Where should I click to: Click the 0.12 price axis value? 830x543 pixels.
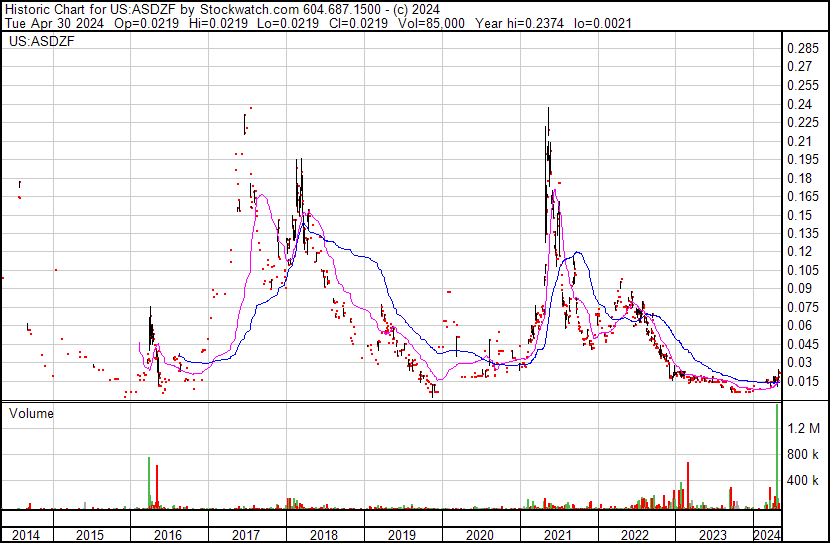click(x=799, y=252)
